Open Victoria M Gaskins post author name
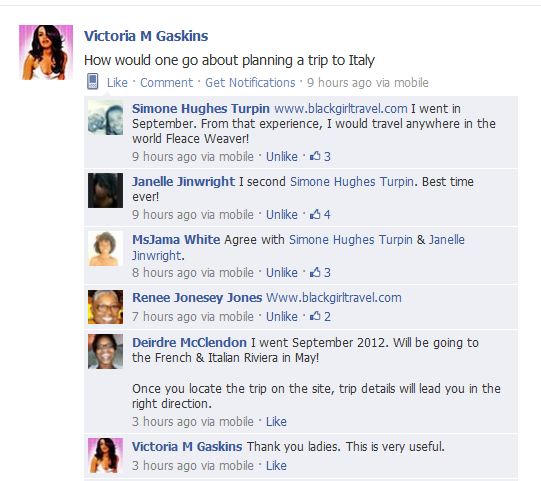This screenshot has height=481, width=541. [x=146, y=36]
